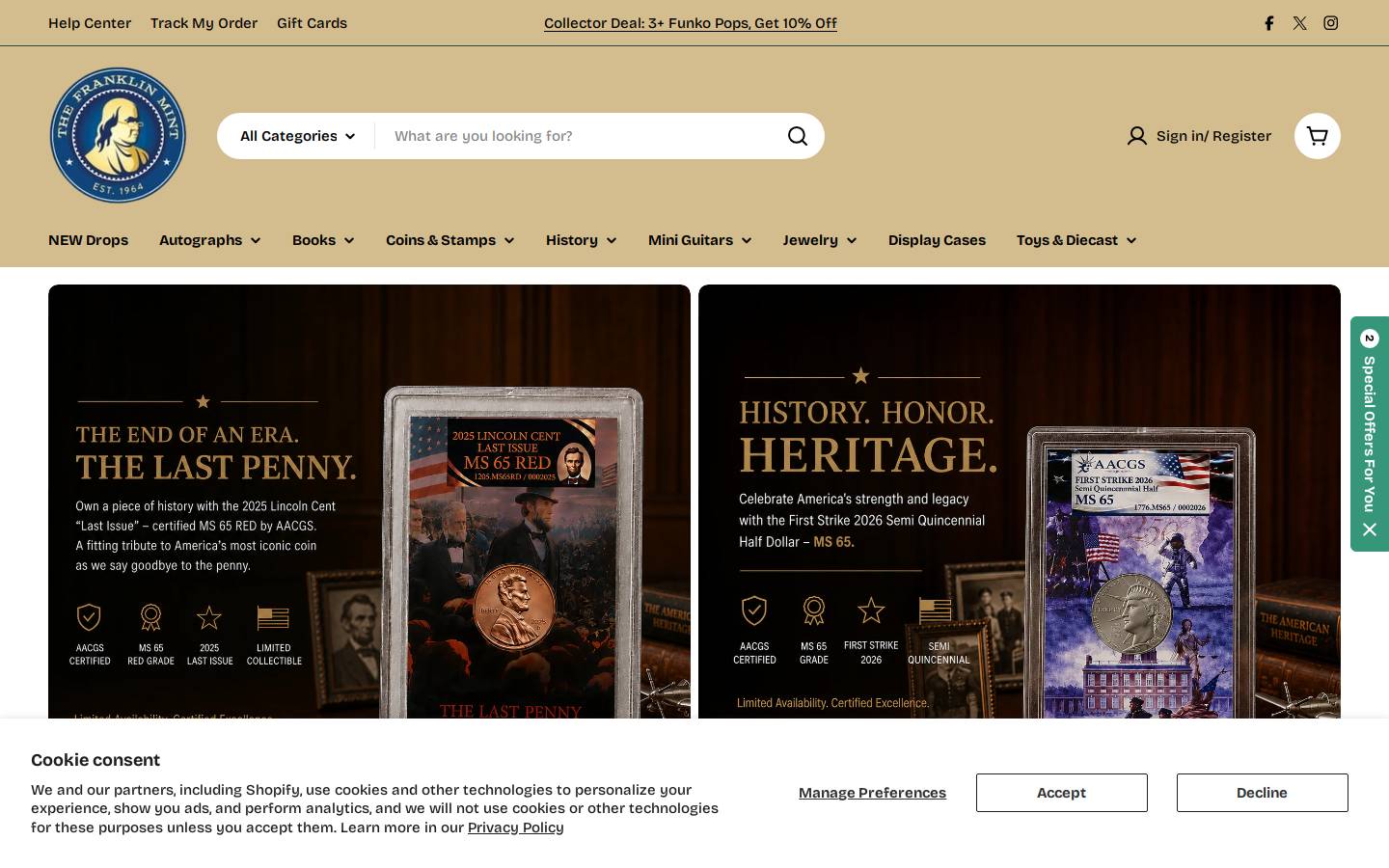1389x868 pixels.
Task: Decline cookies
Action: coord(1263,793)
